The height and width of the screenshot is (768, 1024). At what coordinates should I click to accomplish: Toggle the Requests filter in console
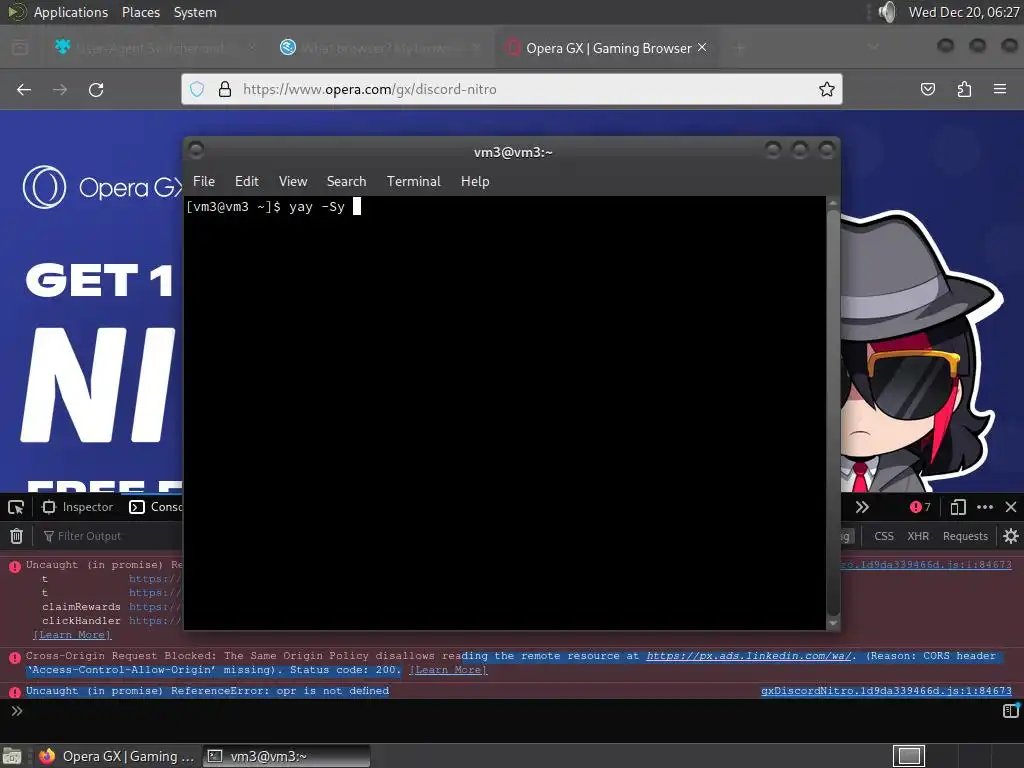pos(965,536)
